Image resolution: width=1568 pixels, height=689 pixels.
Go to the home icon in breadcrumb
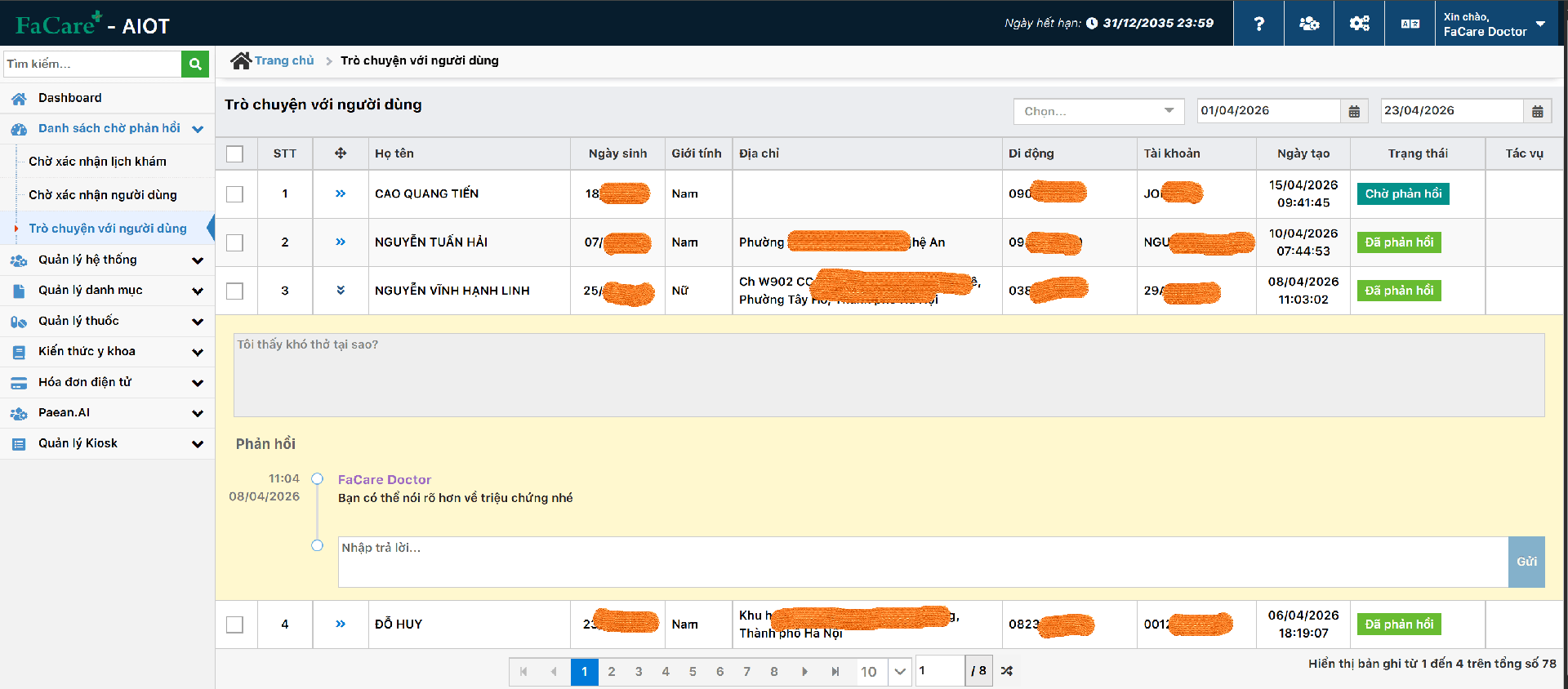[x=241, y=60]
